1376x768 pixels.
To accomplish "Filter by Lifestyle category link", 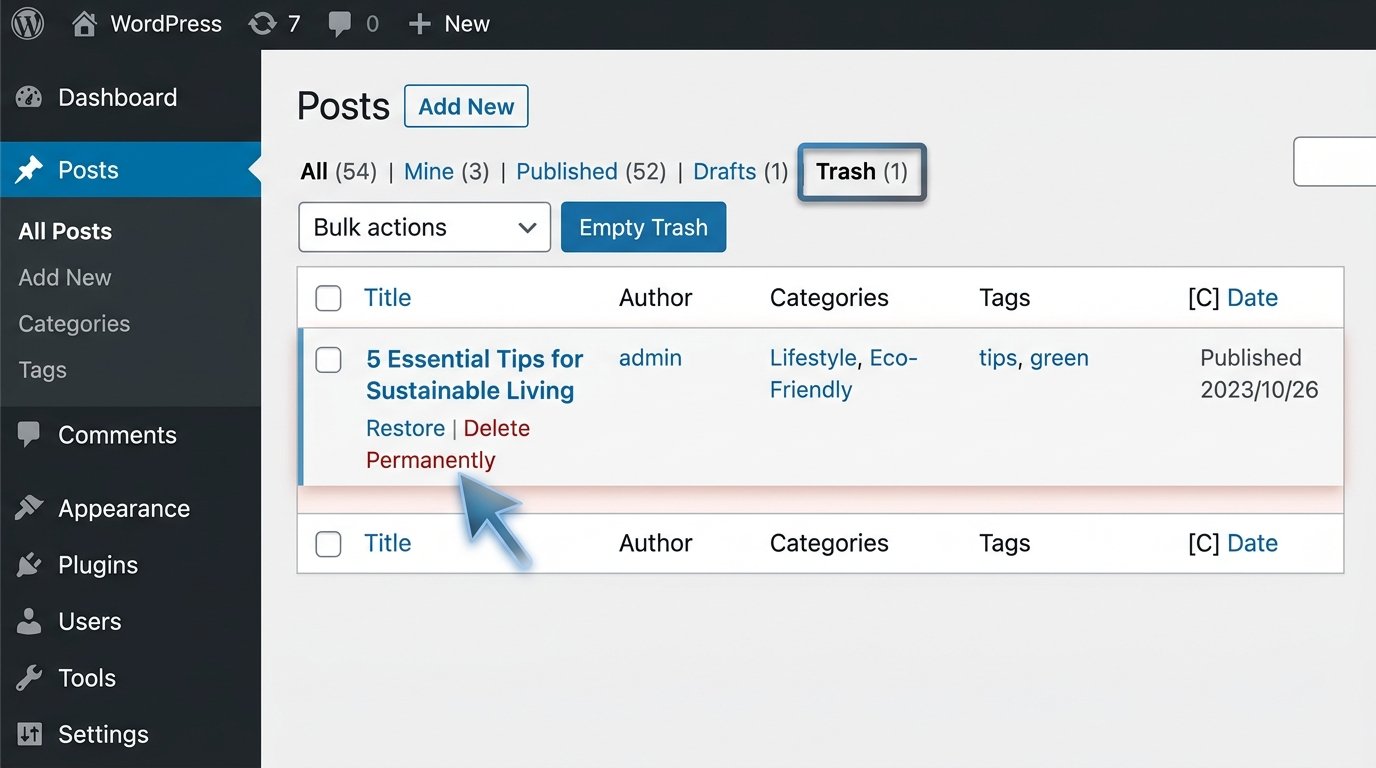I will pyautogui.click(x=813, y=358).
